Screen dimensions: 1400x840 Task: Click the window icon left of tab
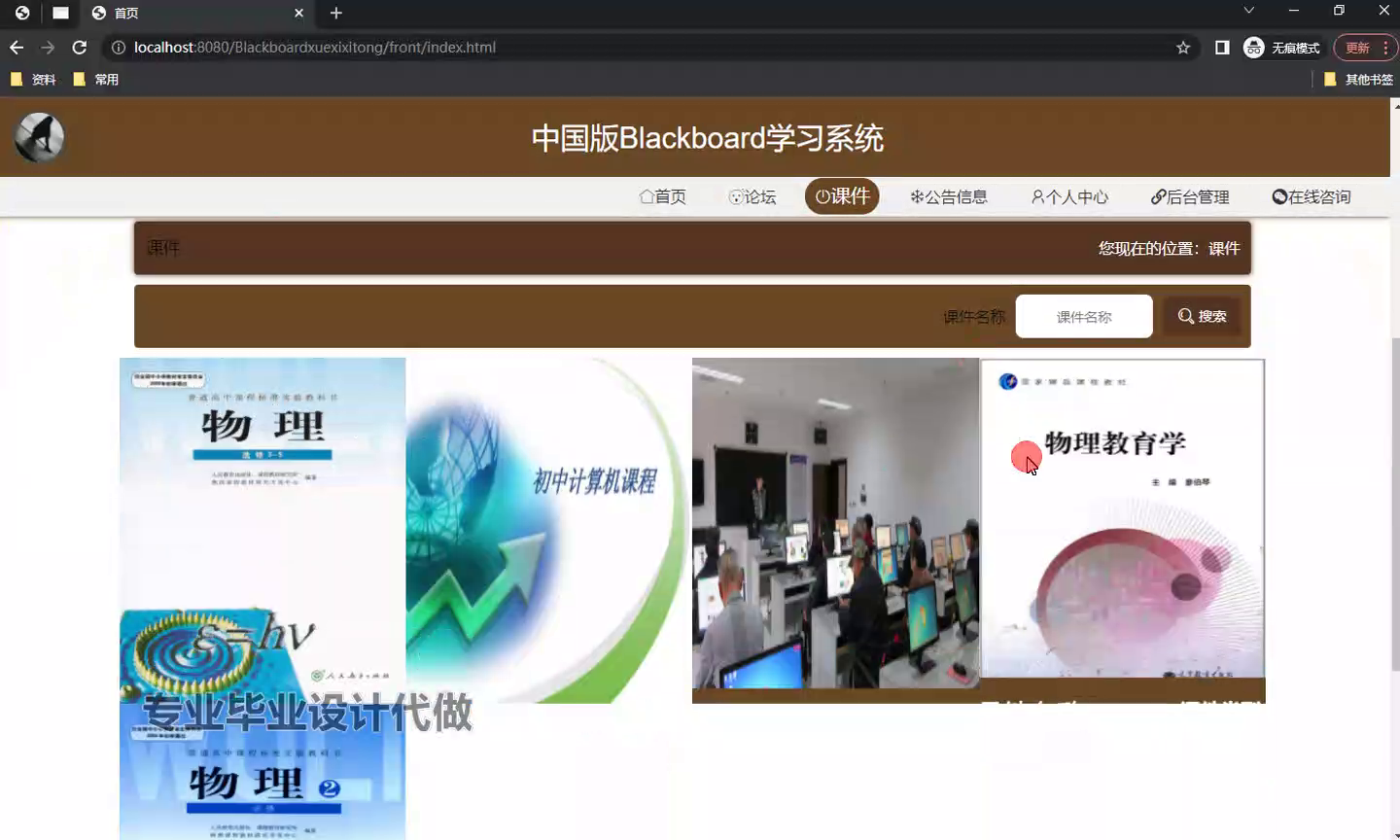point(60,13)
